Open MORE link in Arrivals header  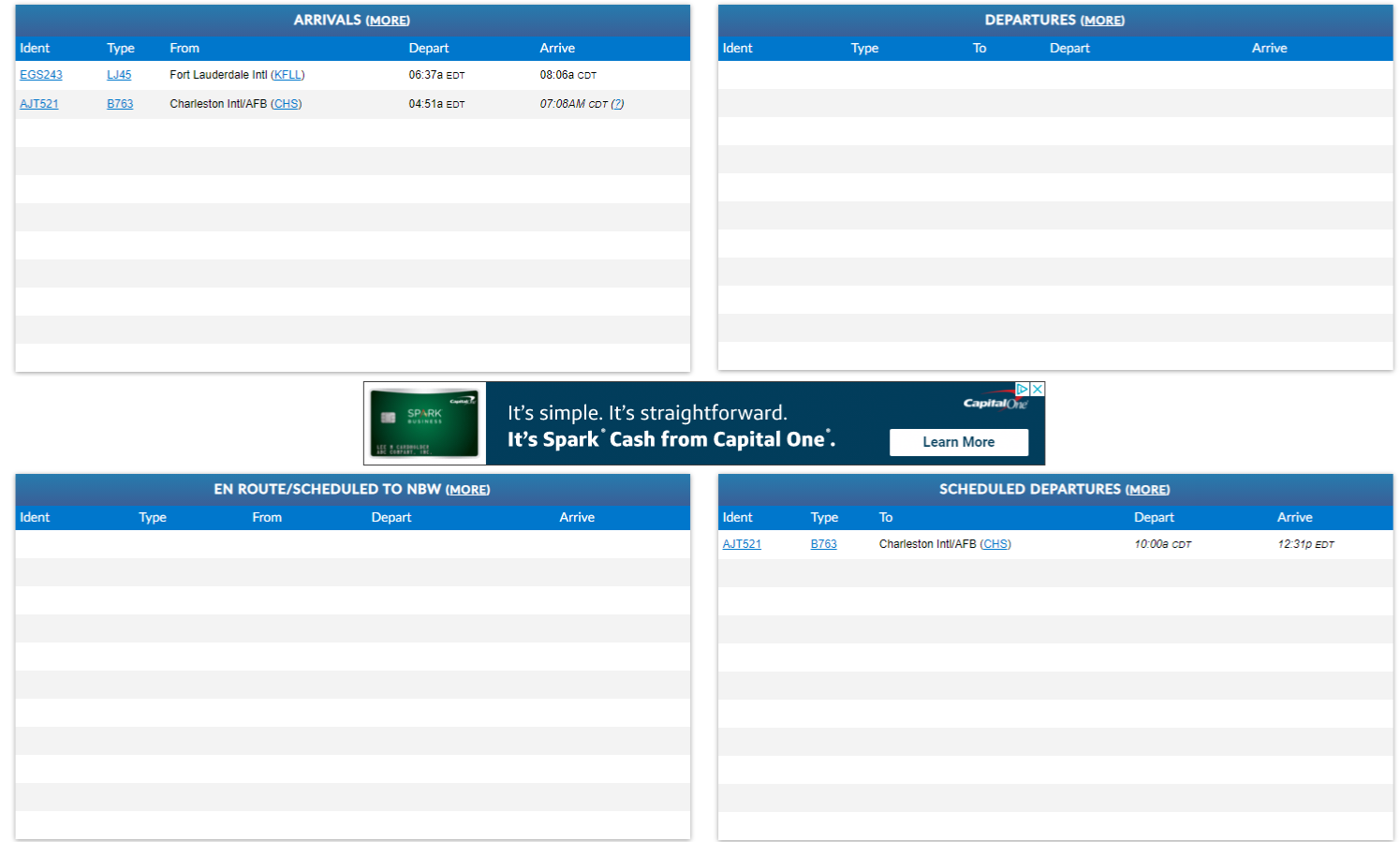tap(388, 21)
